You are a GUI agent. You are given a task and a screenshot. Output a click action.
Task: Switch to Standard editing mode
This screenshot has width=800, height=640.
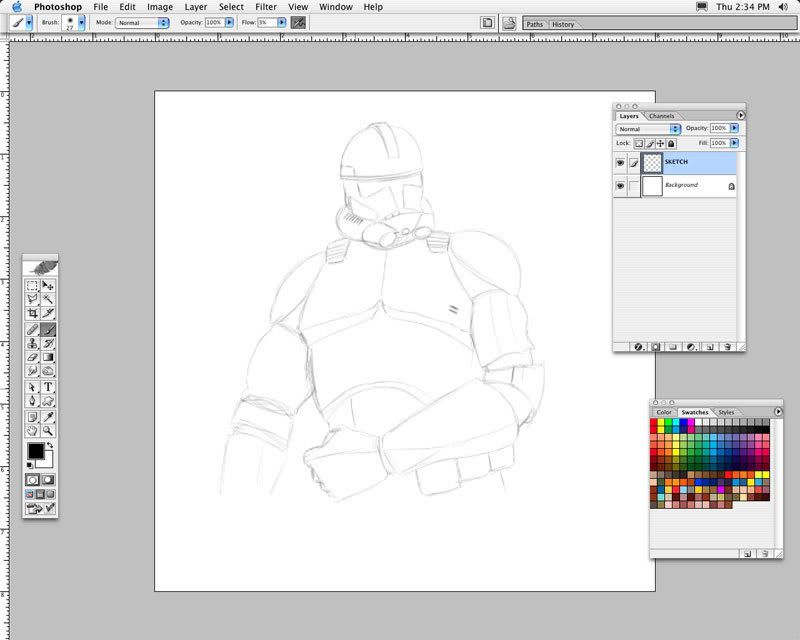32,480
